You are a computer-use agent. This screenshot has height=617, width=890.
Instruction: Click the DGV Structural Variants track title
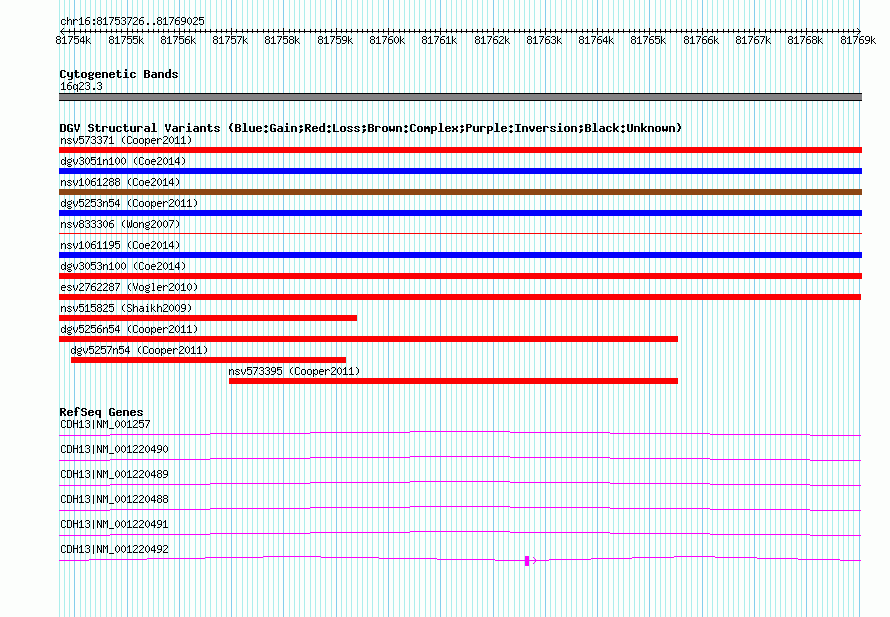click(371, 128)
